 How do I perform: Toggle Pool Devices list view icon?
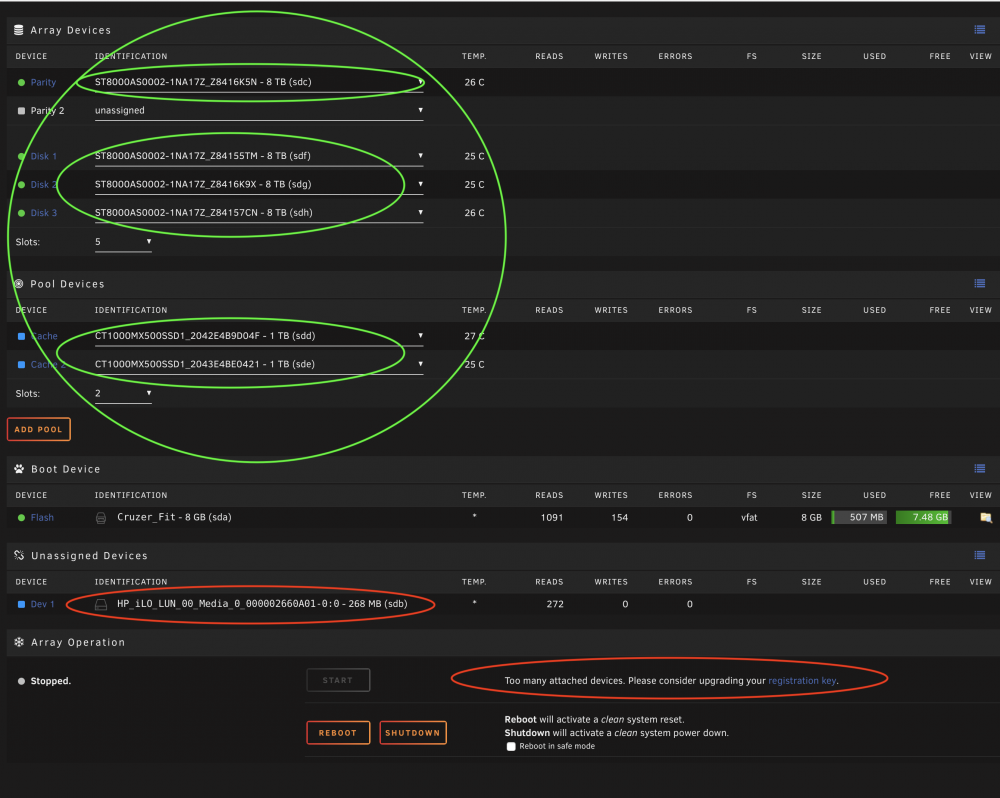click(x=980, y=284)
